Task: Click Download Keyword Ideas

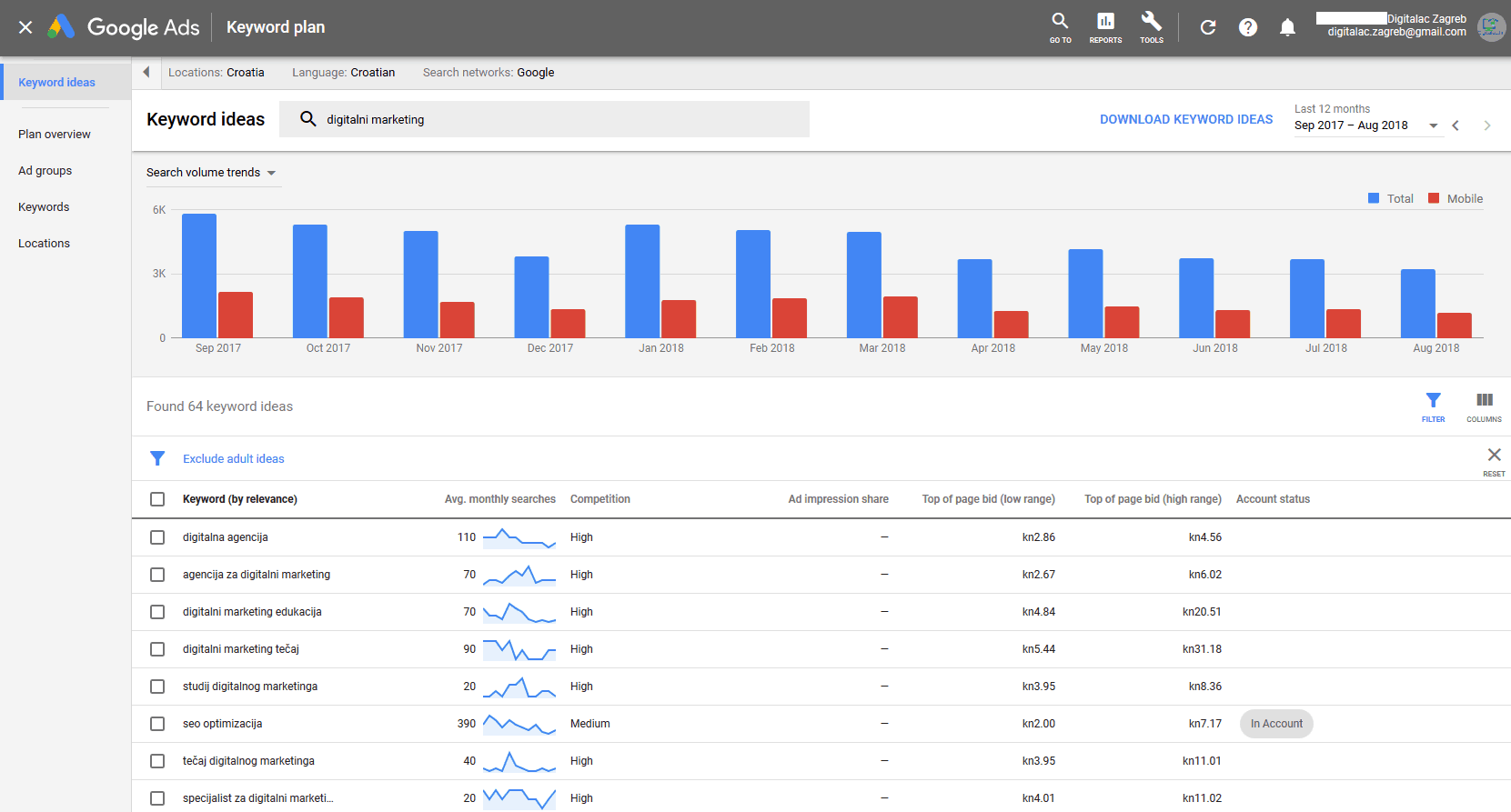Action: pos(1185,119)
